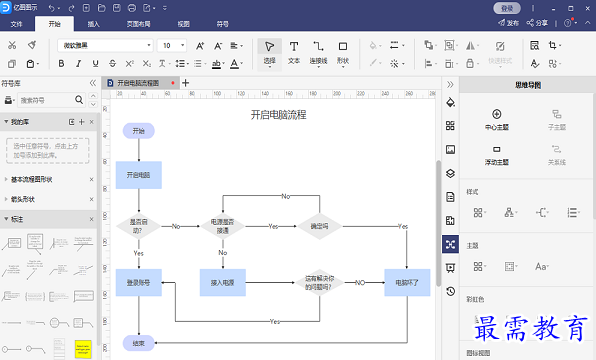Open the History clock icon in side strip
Image resolution: width=596 pixels, height=360 pixels.
(x=450, y=291)
